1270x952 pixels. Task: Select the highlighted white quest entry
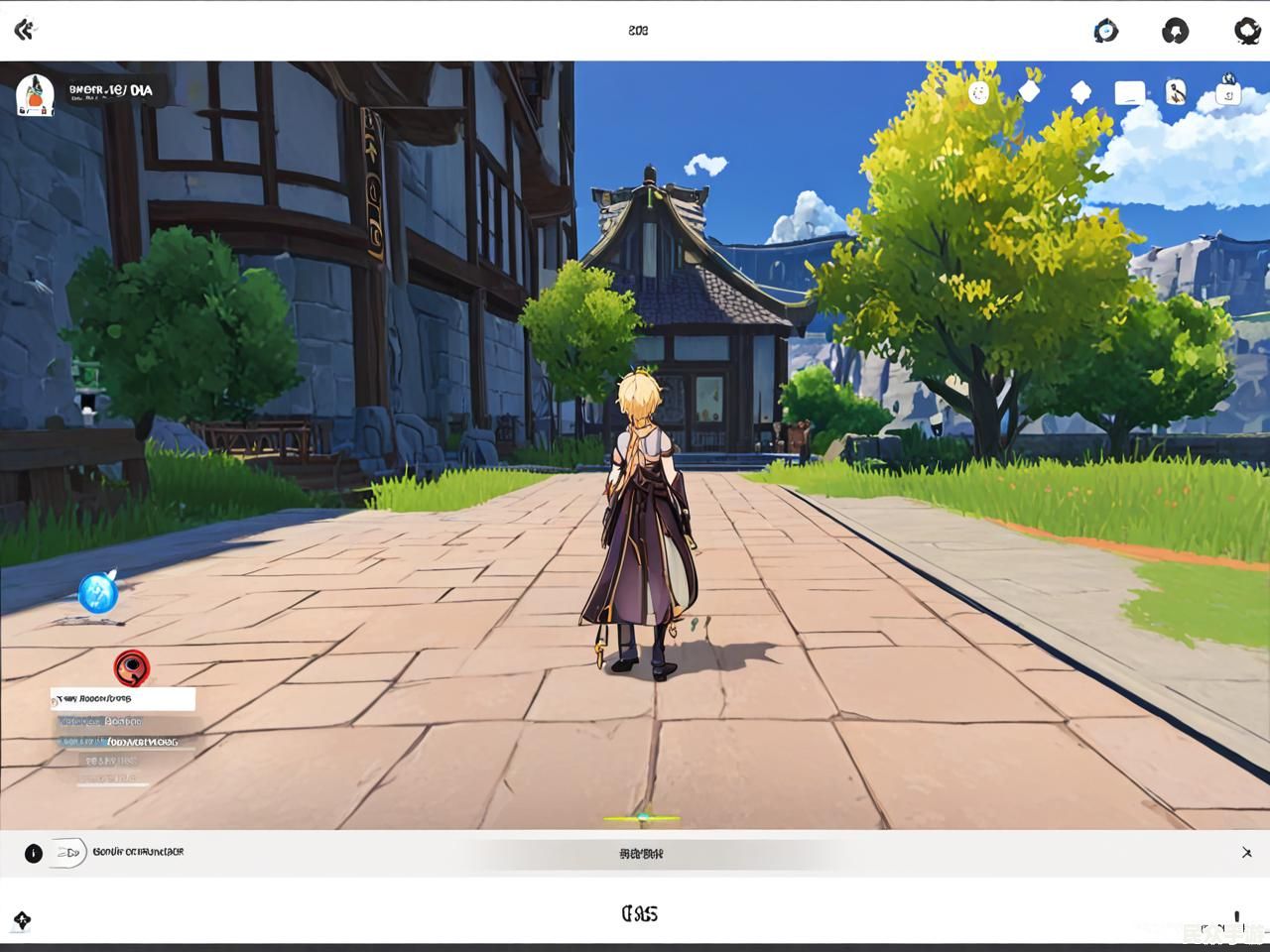pos(123,699)
